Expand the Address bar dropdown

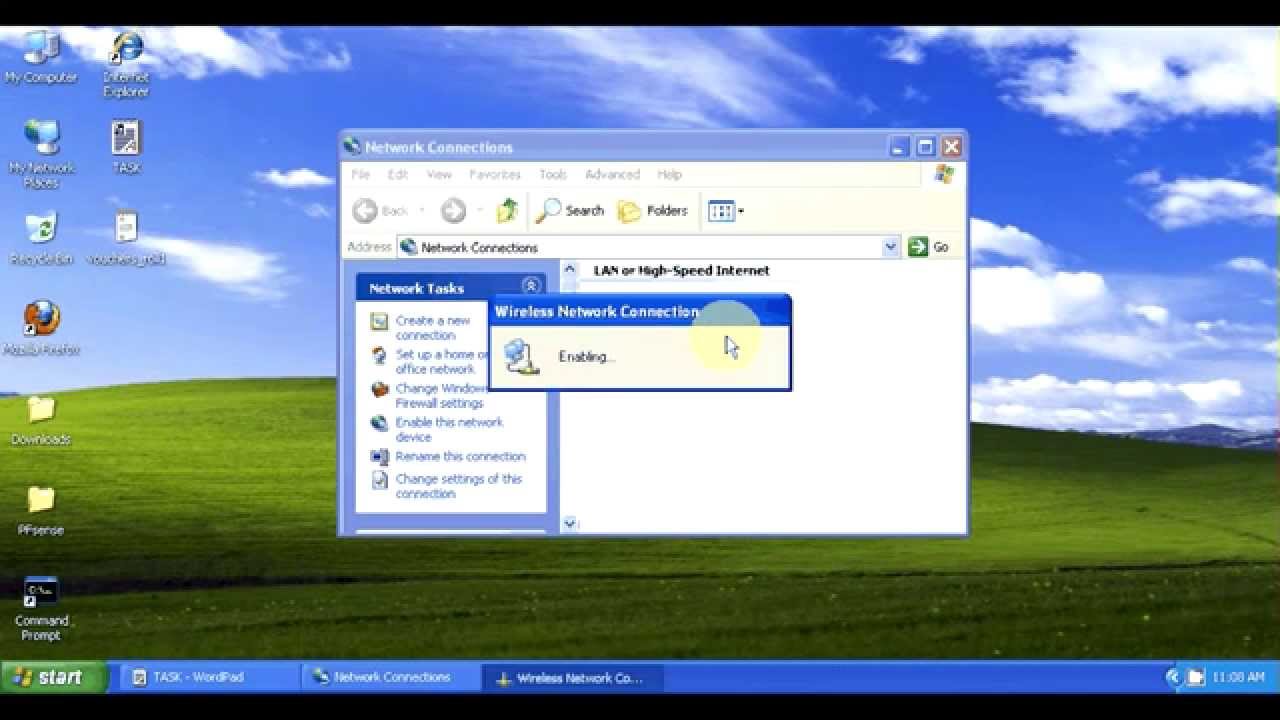(x=891, y=247)
